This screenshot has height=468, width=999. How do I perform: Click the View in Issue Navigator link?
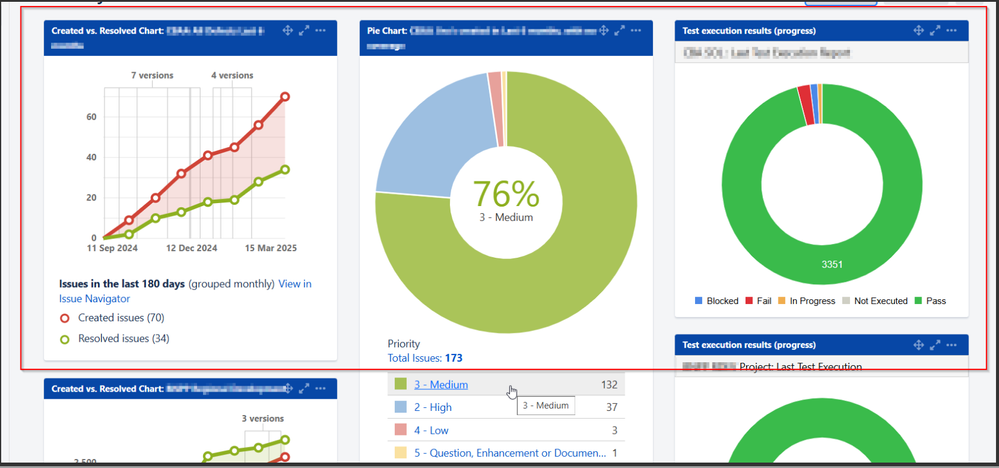tap(294, 284)
